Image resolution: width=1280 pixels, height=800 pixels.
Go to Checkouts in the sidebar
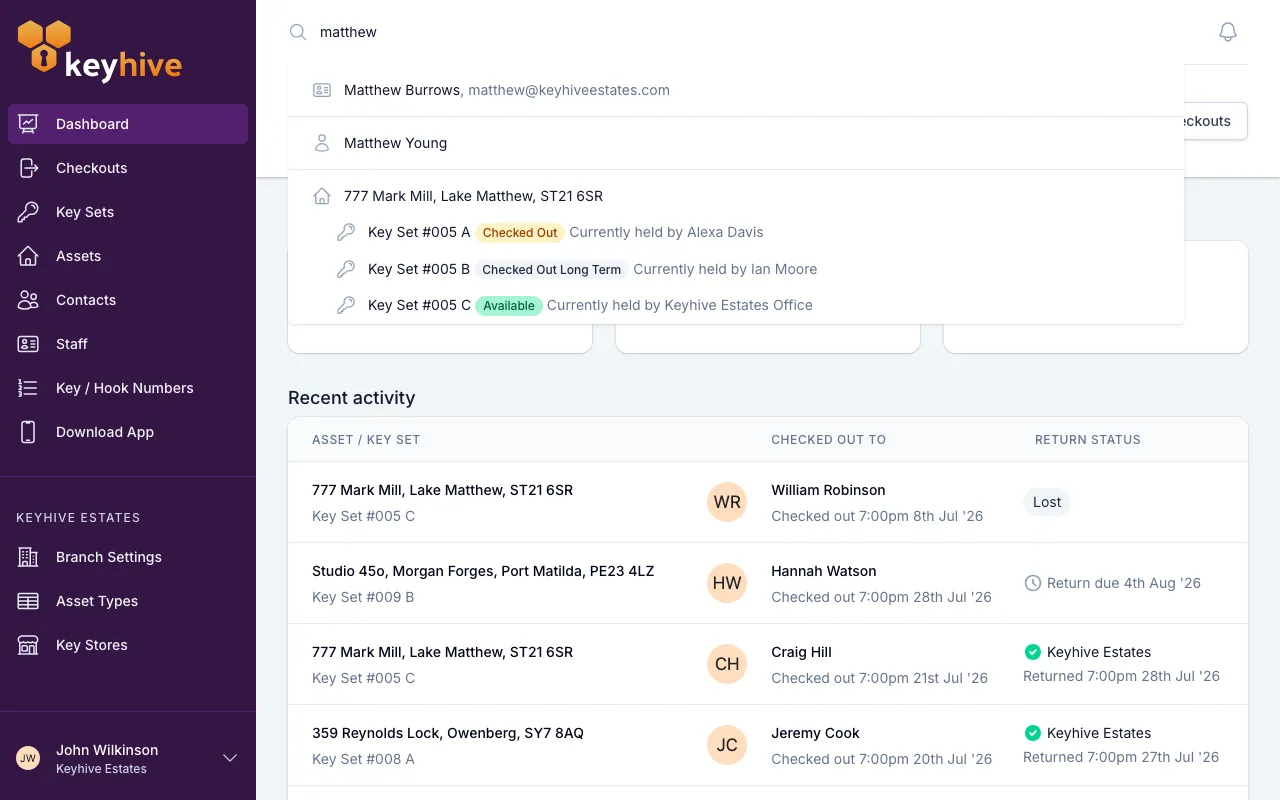pos(128,168)
